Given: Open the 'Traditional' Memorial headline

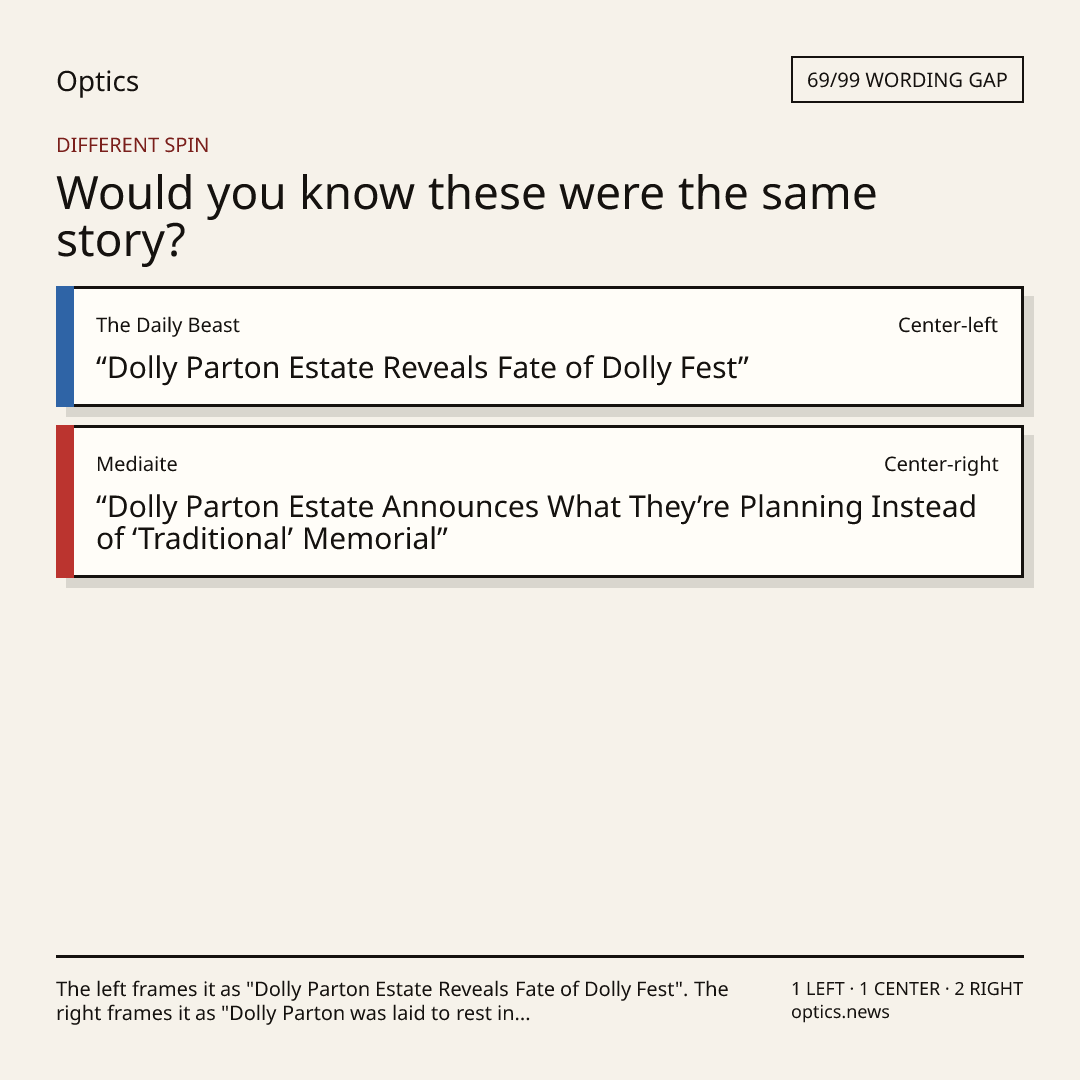Looking at the screenshot, I should (536, 523).
